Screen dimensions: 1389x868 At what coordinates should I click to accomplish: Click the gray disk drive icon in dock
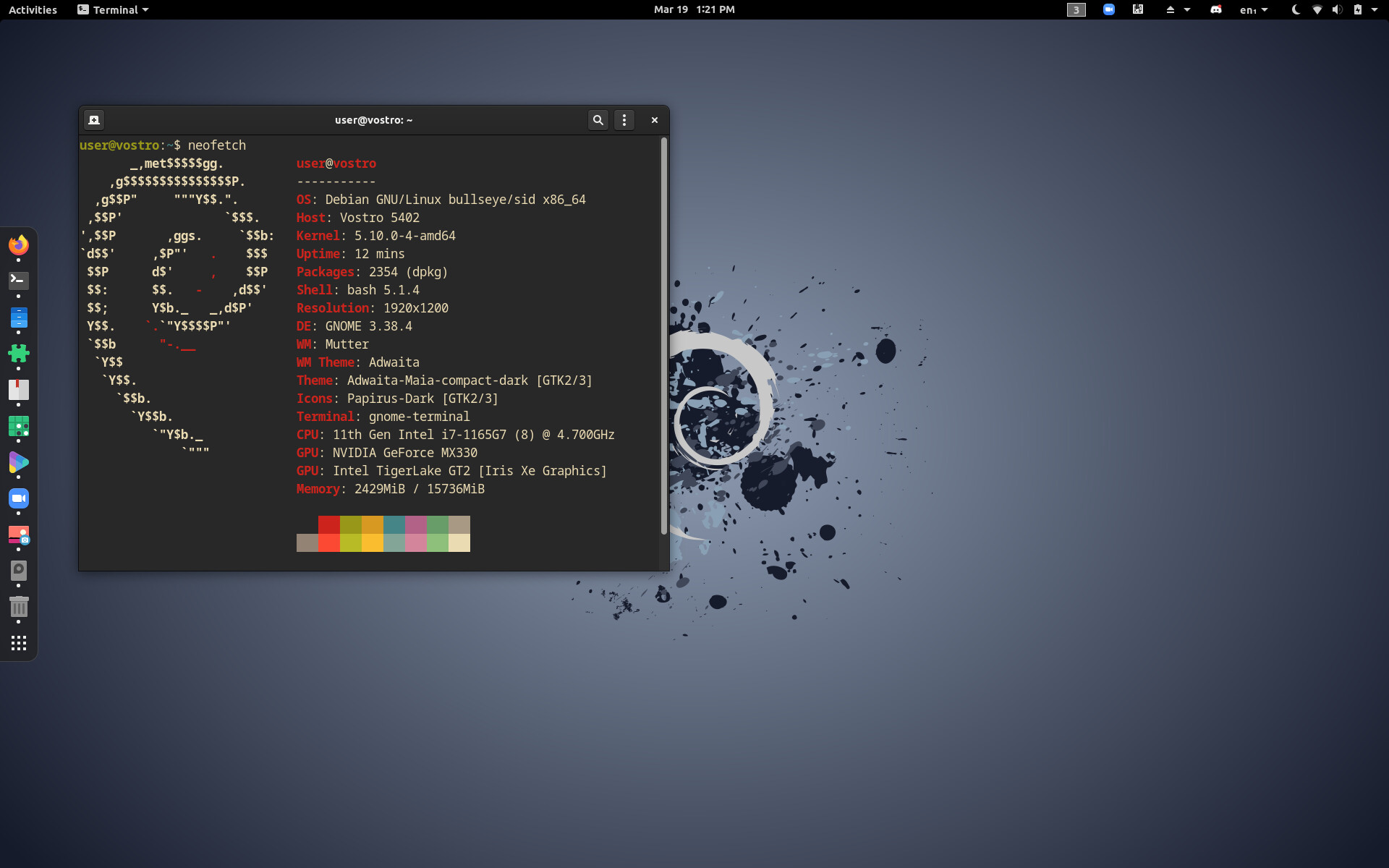19,571
